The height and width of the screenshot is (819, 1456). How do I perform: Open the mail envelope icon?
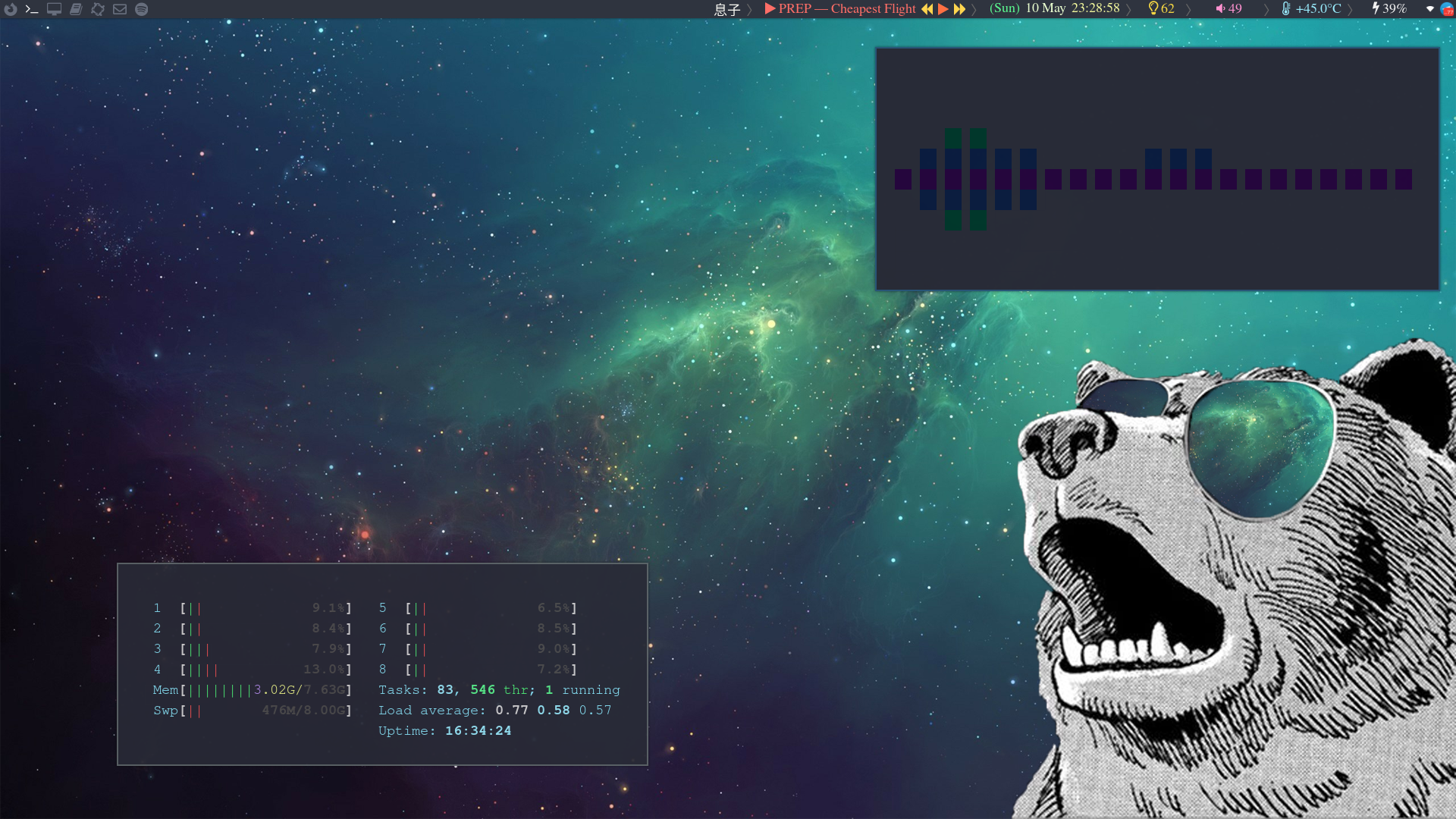[120, 9]
